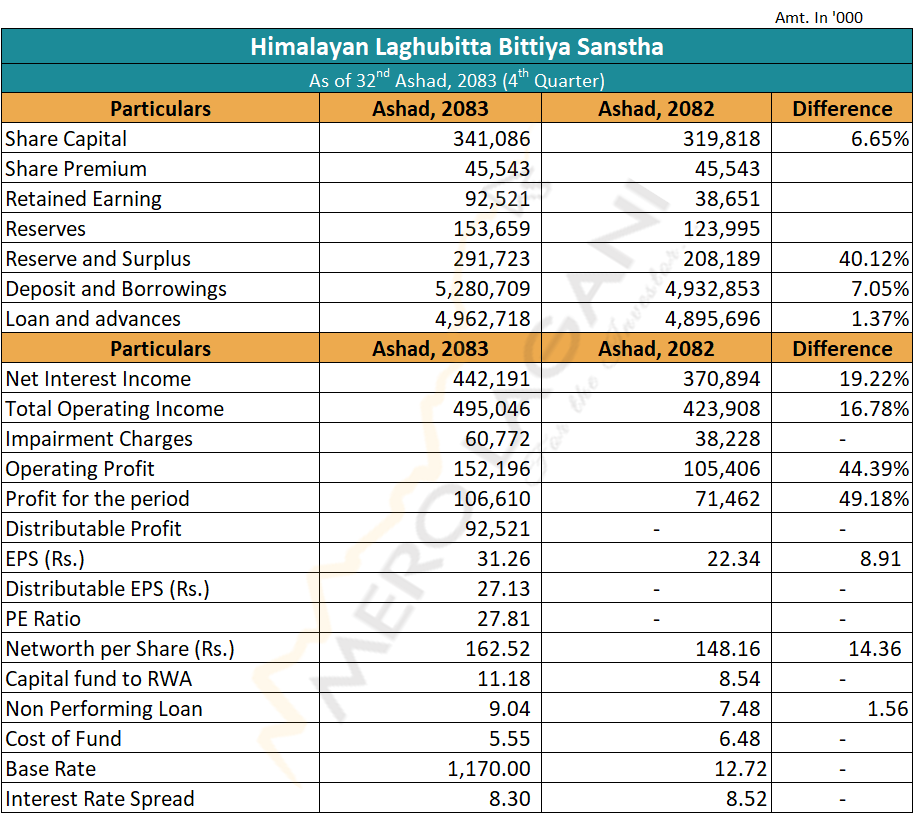Click Reserves value 123,995
915x815 pixels.
click(721, 229)
